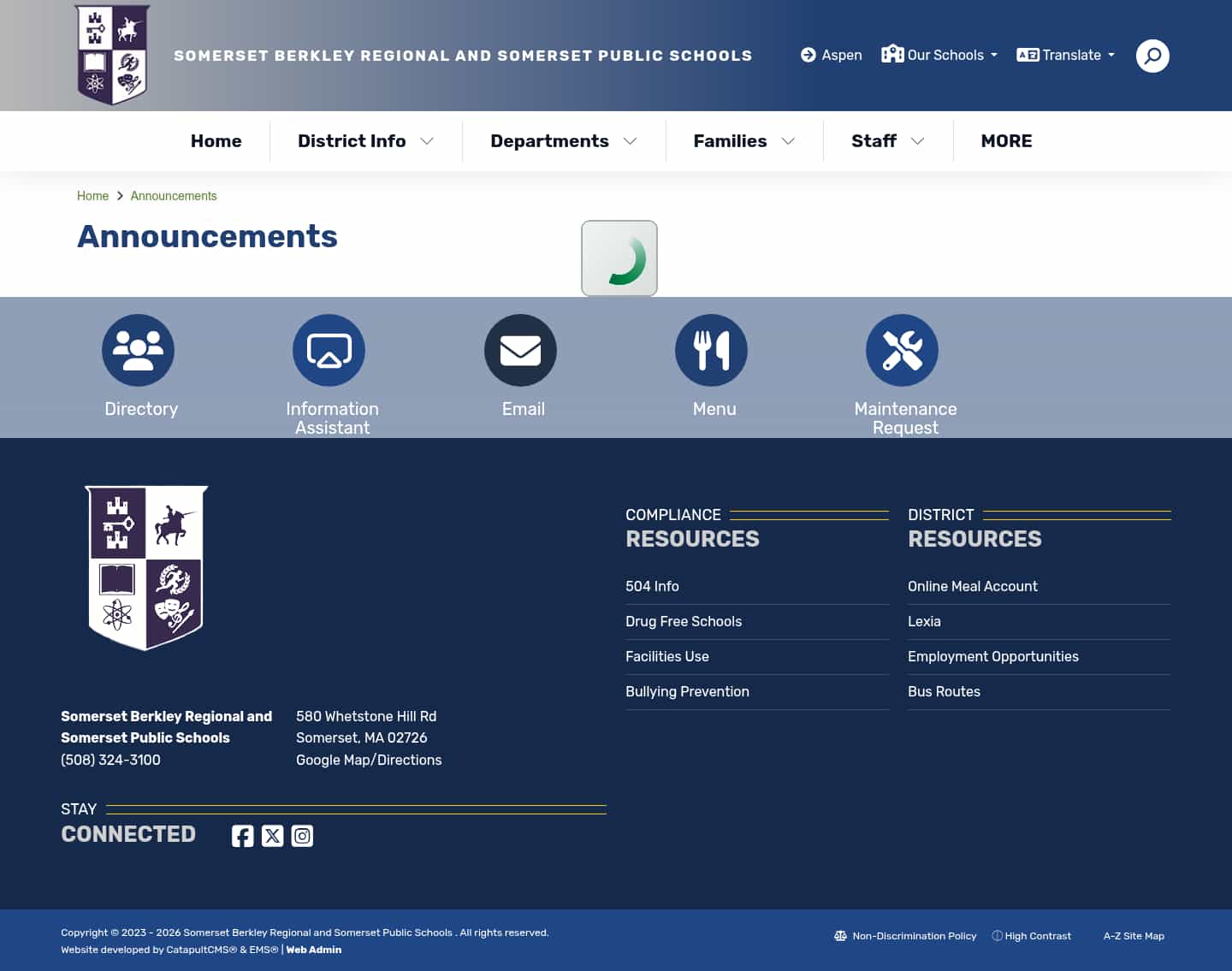Open the Drug Free Schools link
This screenshot has width=1232, height=971.
coord(684,621)
